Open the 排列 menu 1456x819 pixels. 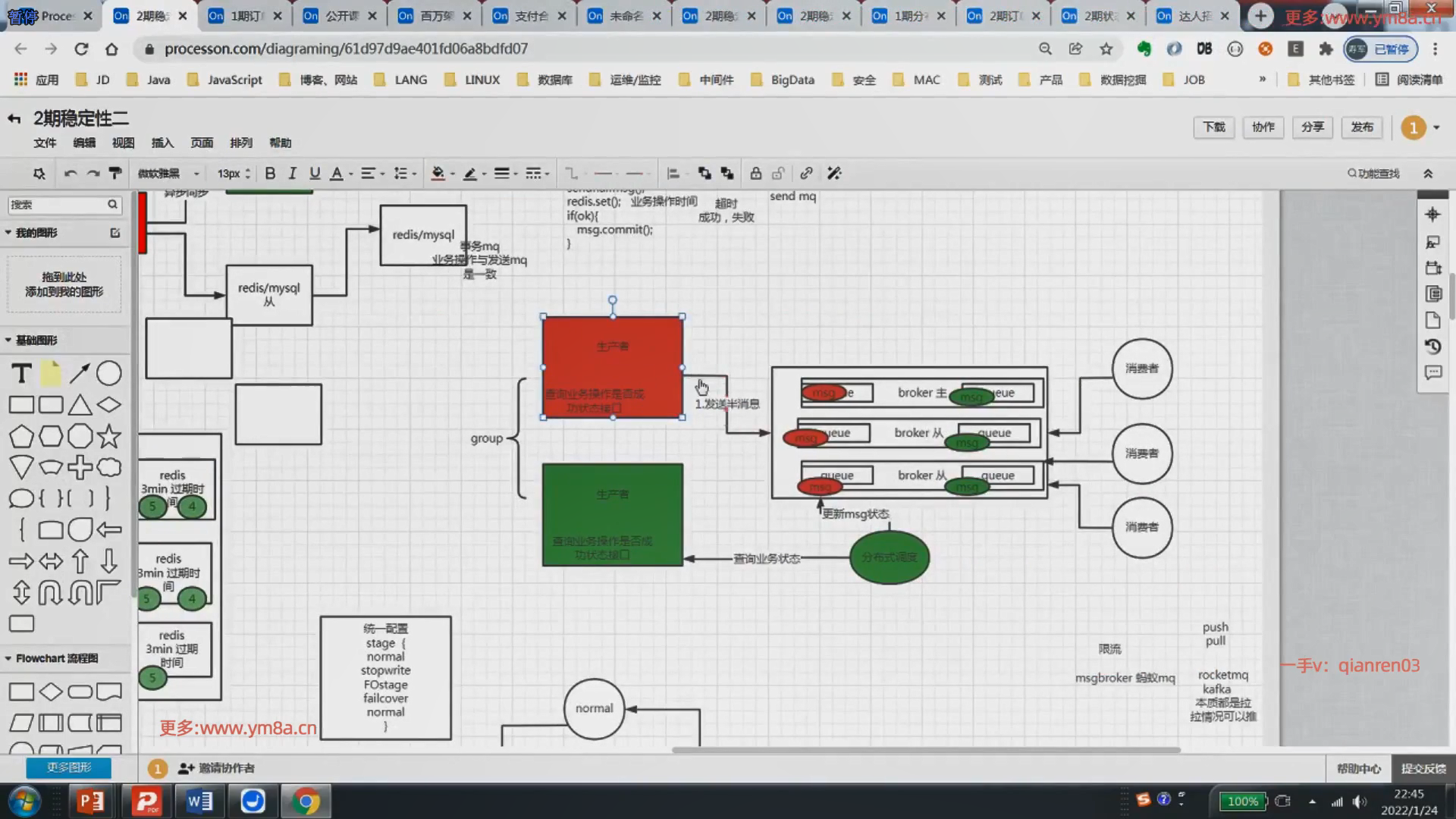[240, 143]
